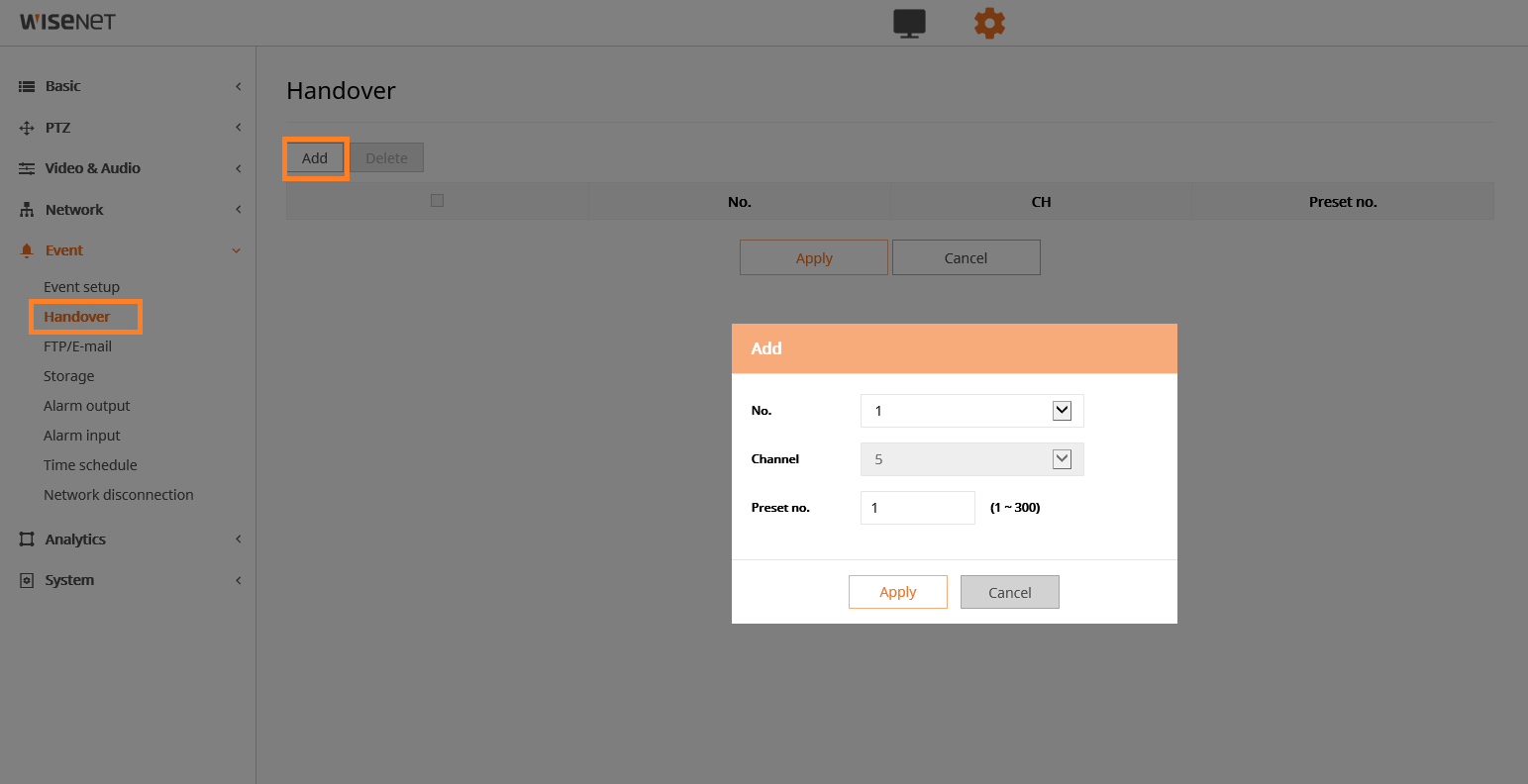
Task: Open the live monitor view icon
Action: pyautogui.click(x=909, y=23)
